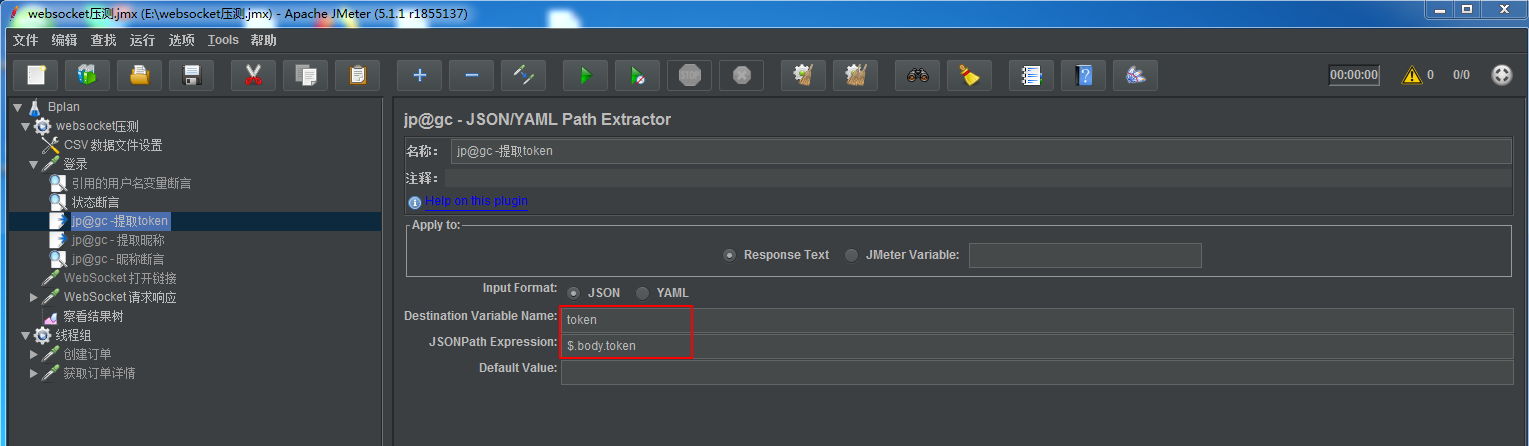Click the Cut scissors icon
1529x446 pixels.
[253, 75]
